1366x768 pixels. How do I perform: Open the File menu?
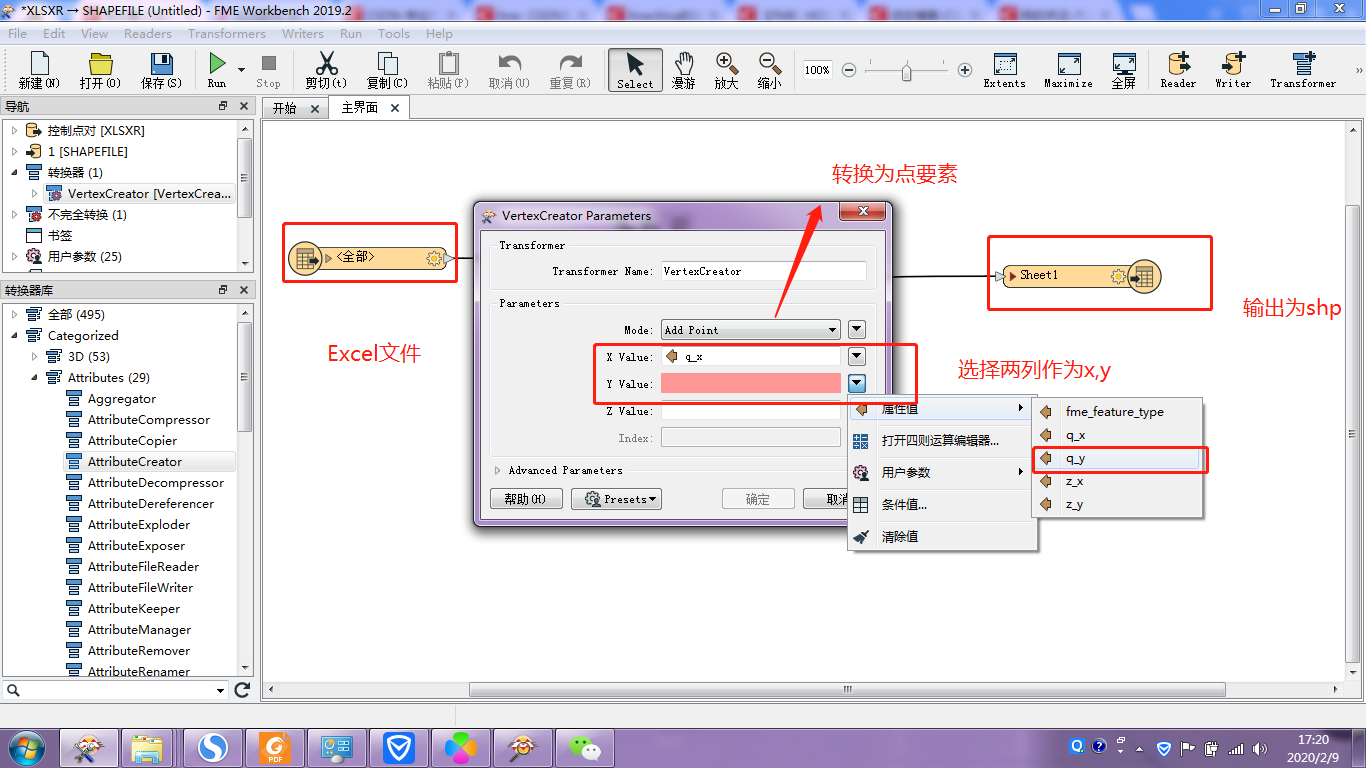(18, 33)
